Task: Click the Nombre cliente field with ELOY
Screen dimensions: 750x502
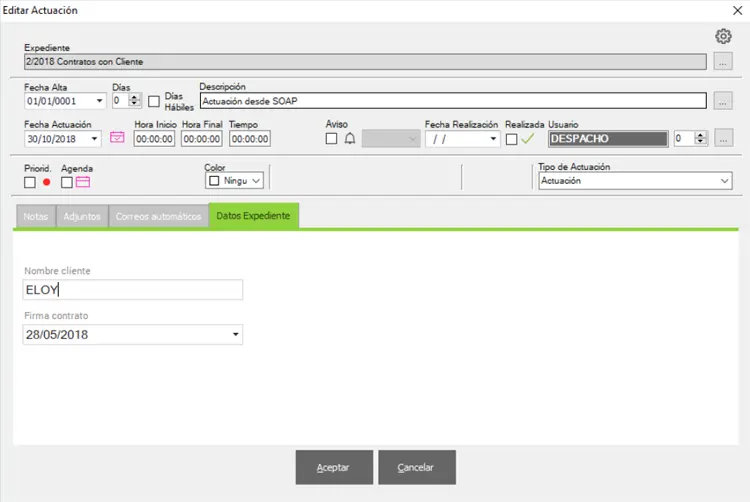Action: pyautogui.click(x=132, y=290)
